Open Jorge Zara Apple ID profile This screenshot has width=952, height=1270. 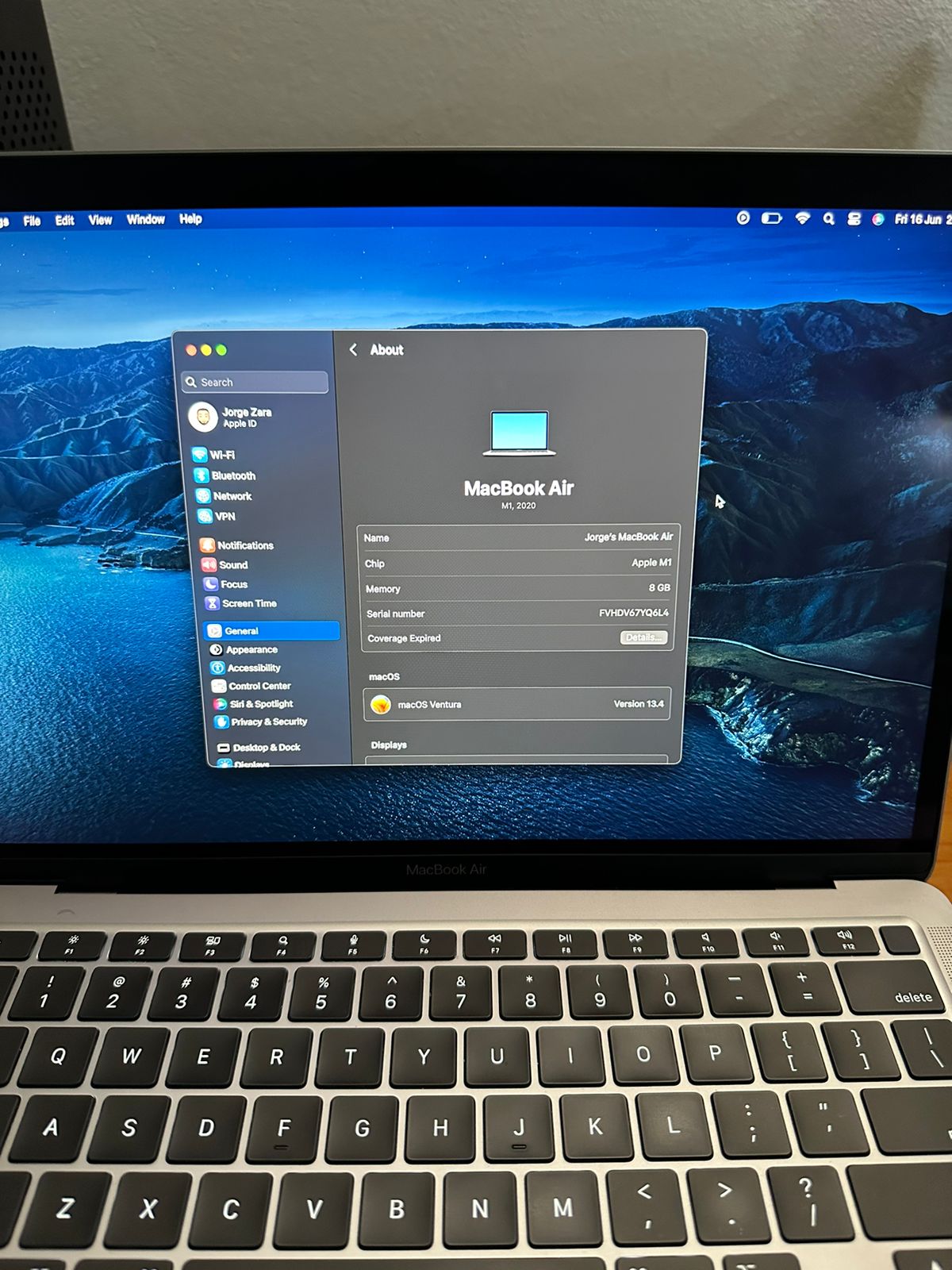pos(232,418)
